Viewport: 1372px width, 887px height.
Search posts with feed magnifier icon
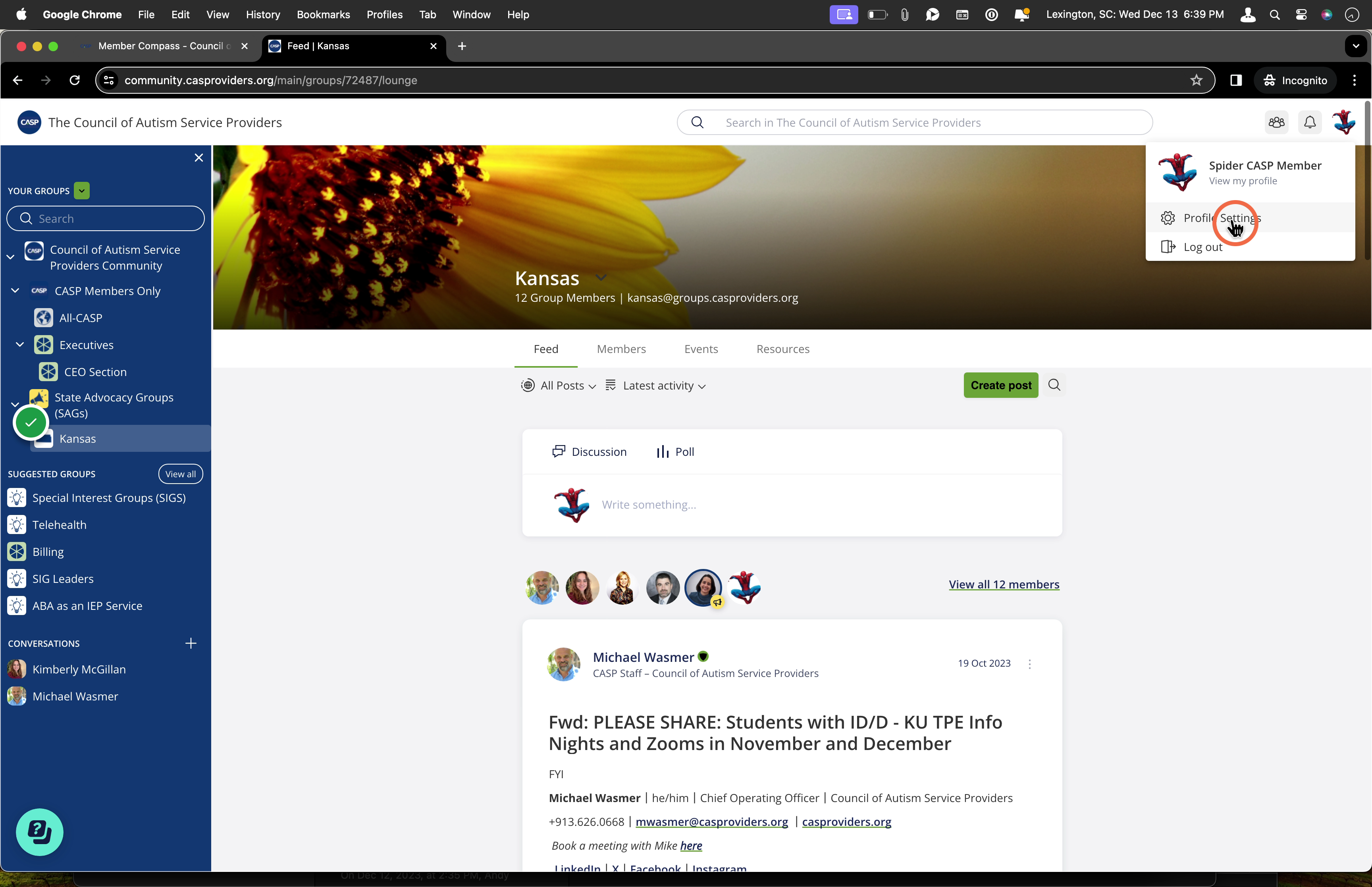coord(1054,385)
